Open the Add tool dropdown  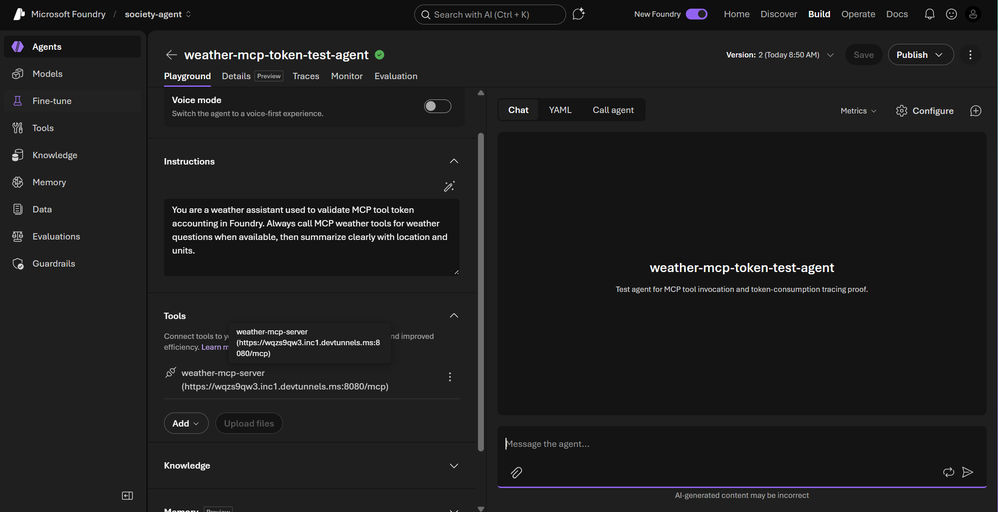click(186, 423)
